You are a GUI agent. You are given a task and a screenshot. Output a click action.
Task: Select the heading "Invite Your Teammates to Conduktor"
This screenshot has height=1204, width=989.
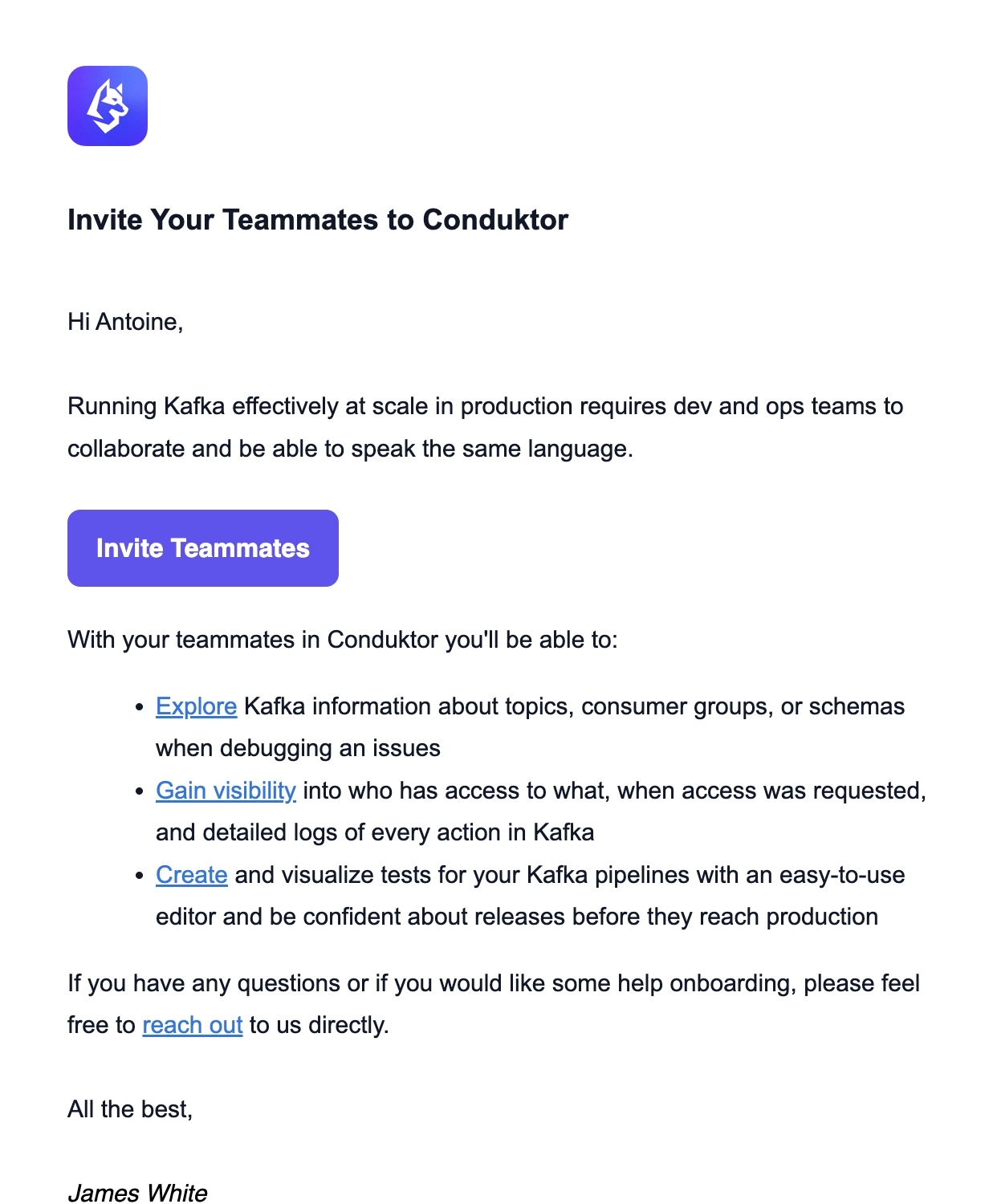coord(318,219)
